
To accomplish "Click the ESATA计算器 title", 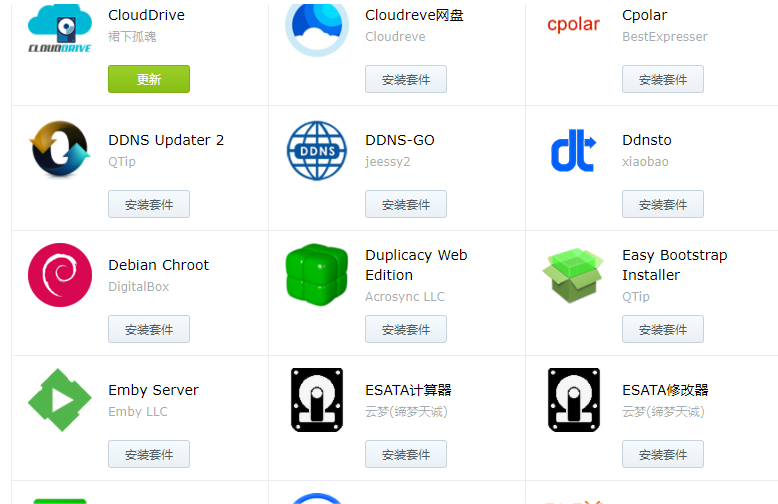I will click(408, 390).
